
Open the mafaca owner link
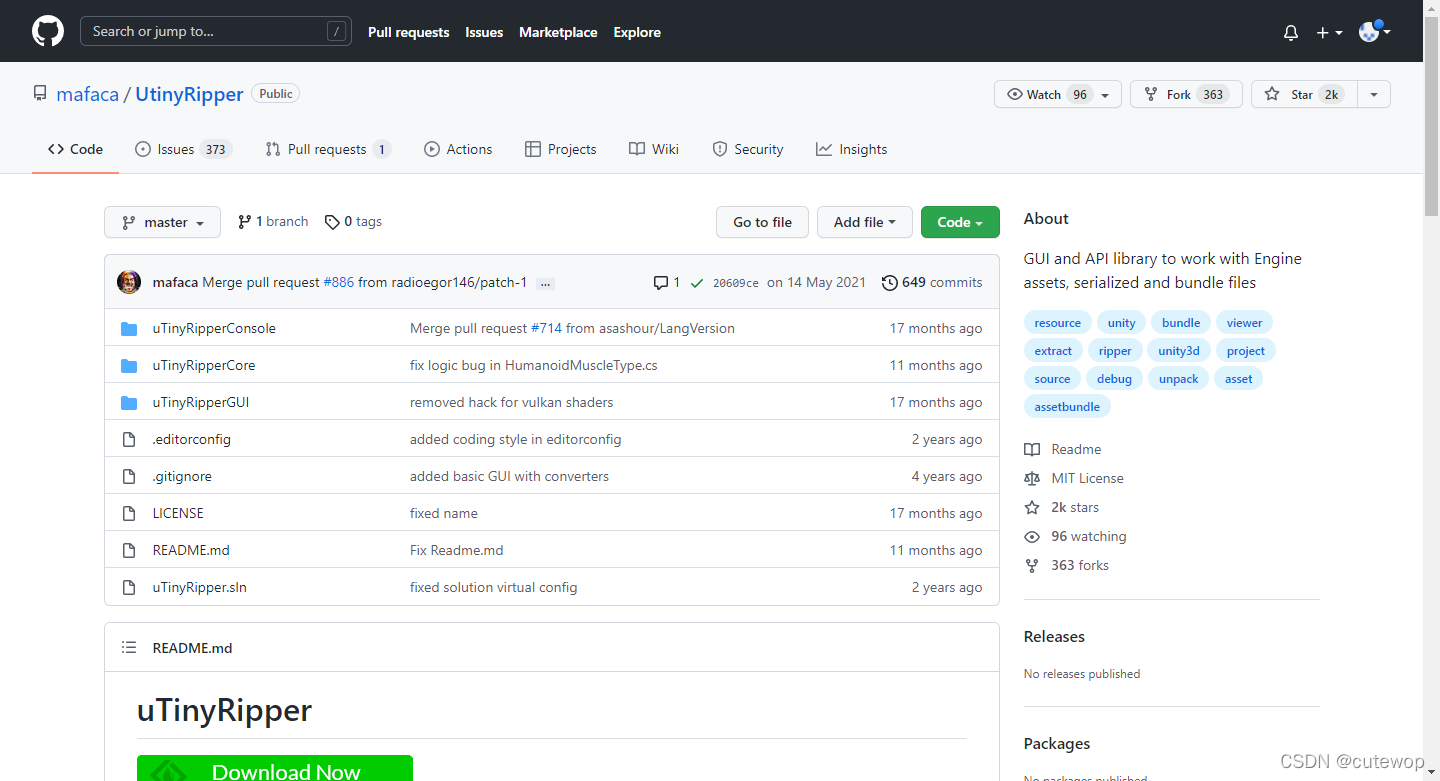click(x=88, y=94)
